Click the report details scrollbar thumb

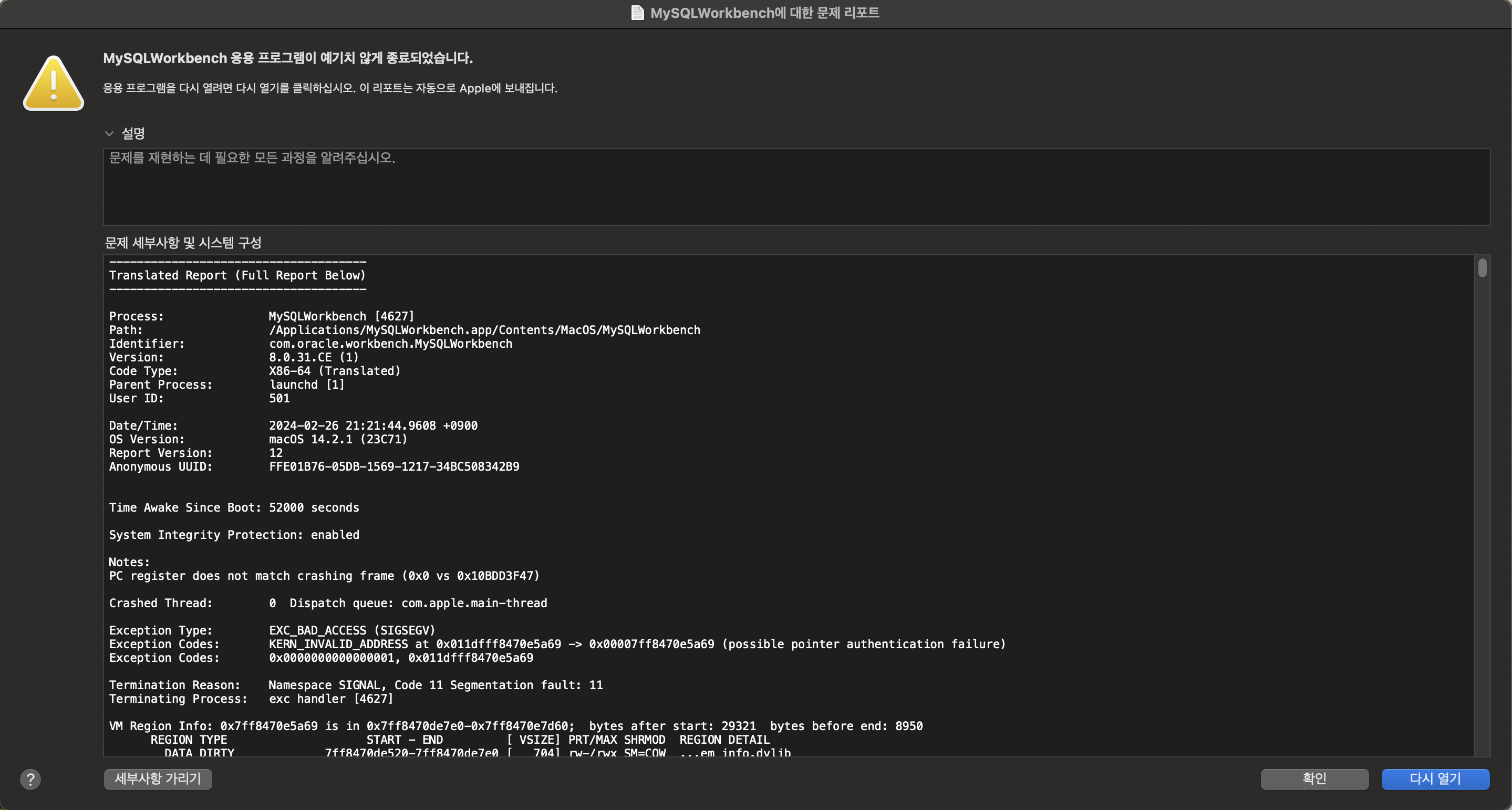(x=1482, y=268)
